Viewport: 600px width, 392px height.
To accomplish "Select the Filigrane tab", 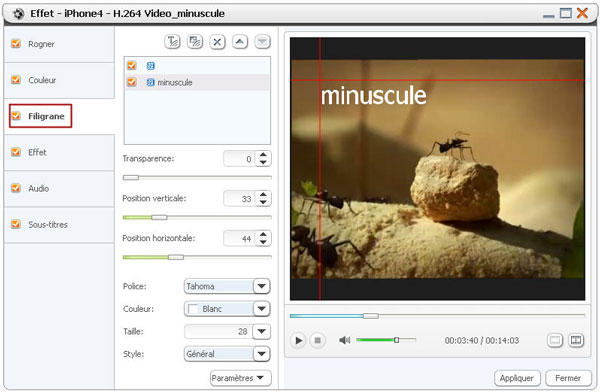I will click(59, 116).
